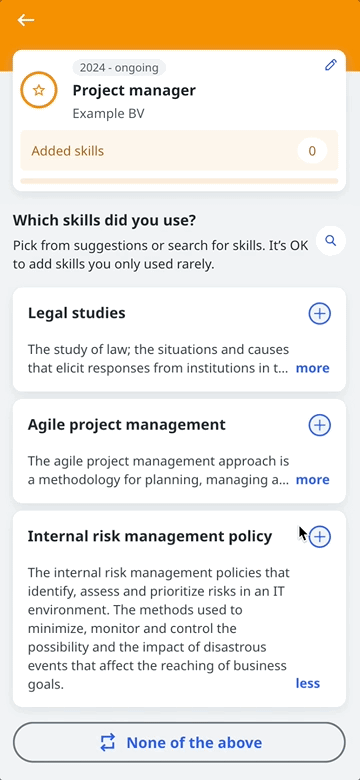This screenshot has height=780, width=360.
Task: Go back using the white arrow icon
Action: point(26,20)
